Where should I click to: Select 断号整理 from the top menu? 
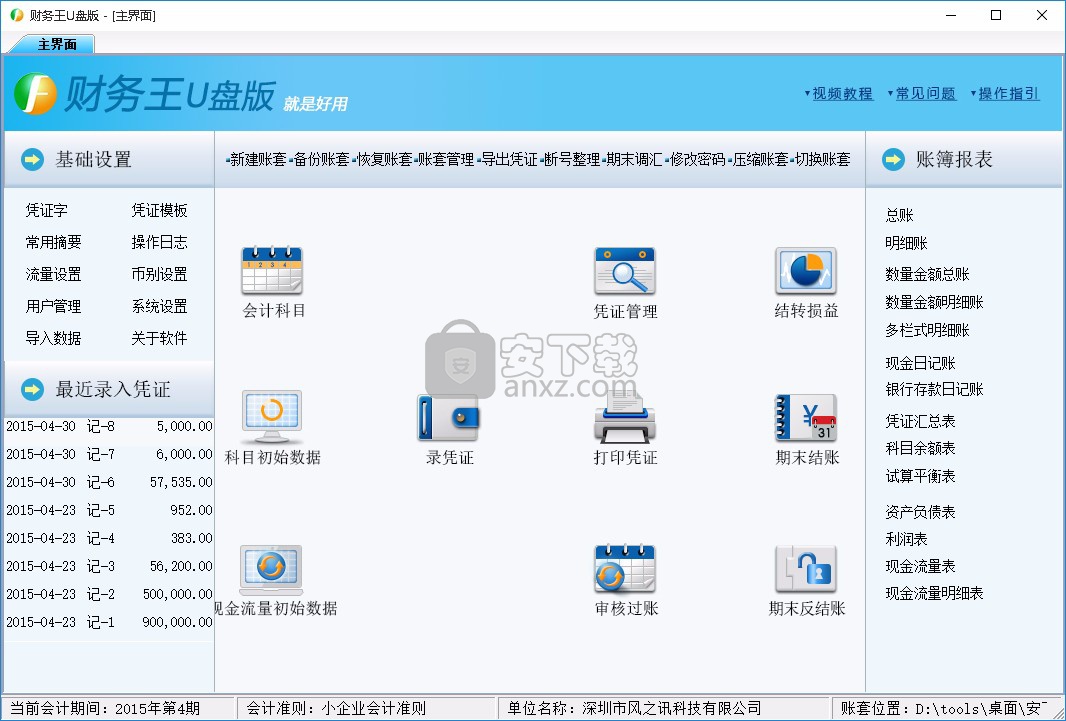click(x=572, y=160)
